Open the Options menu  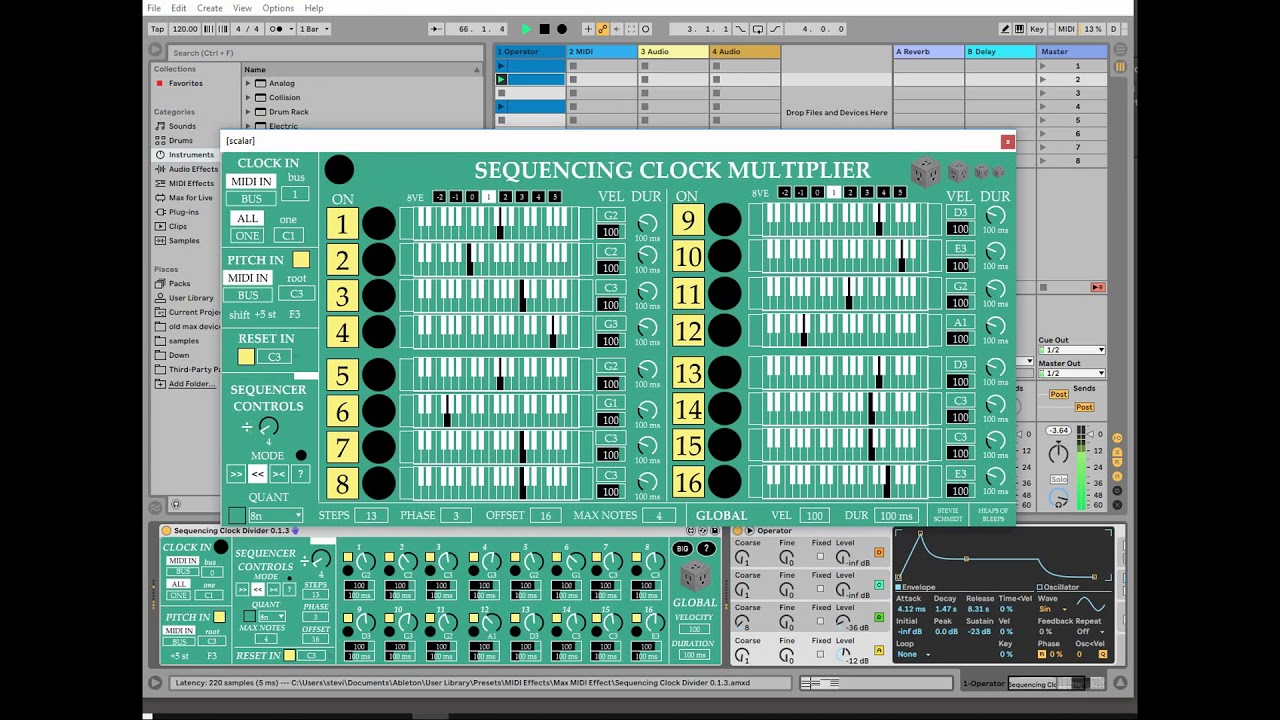[278, 8]
